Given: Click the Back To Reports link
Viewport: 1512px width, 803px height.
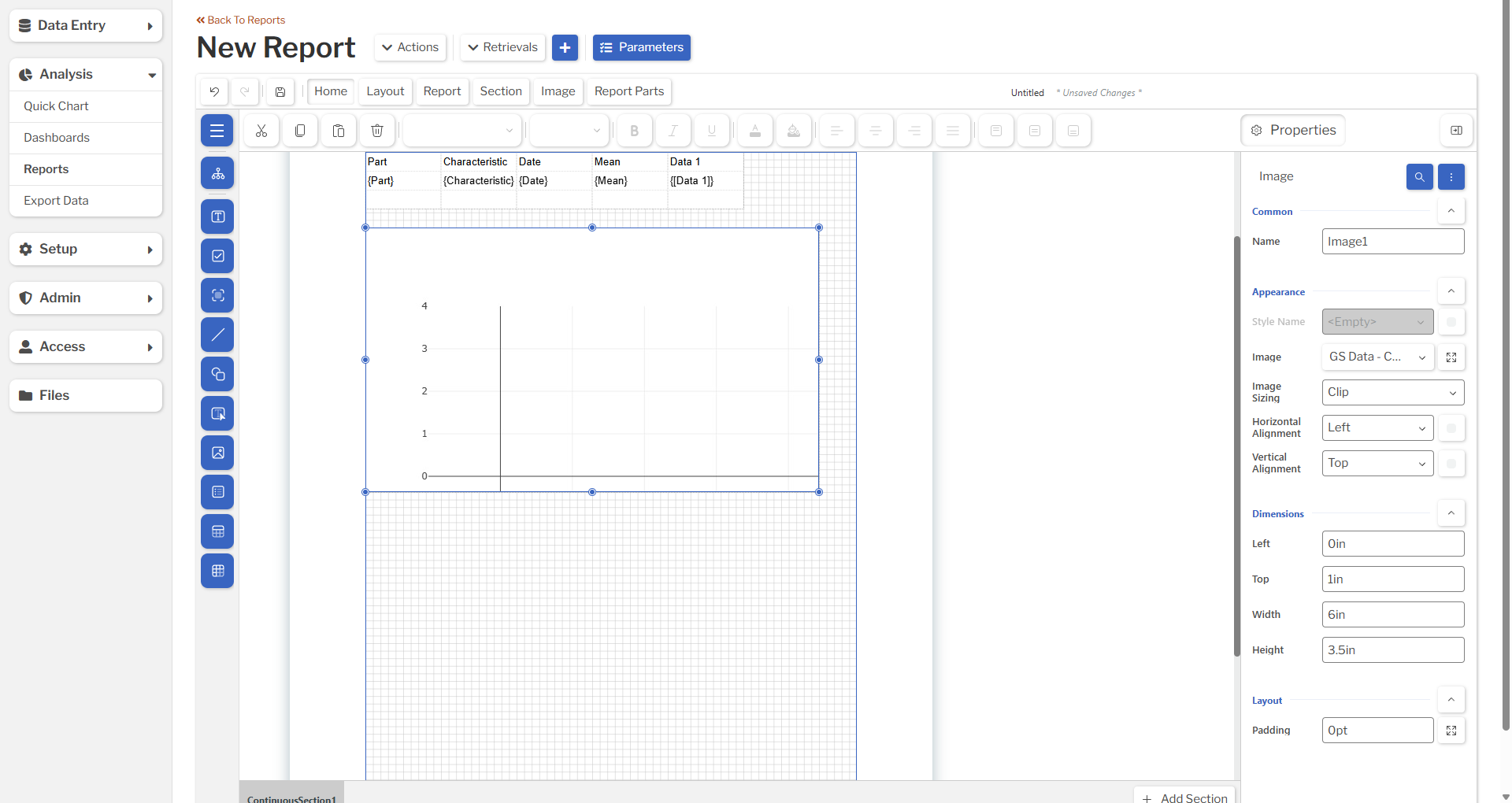Looking at the screenshot, I should [240, 20].
